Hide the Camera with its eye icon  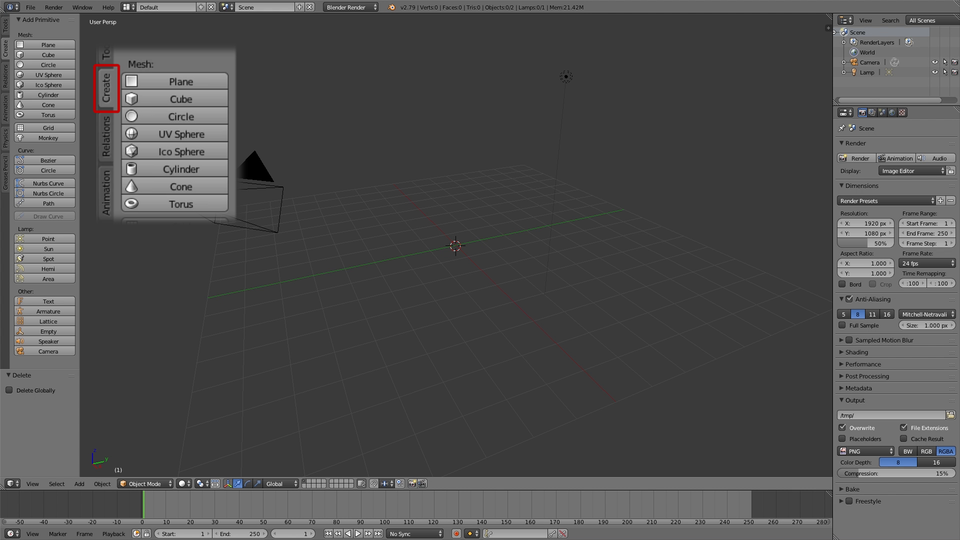click(x=935, y=62)
